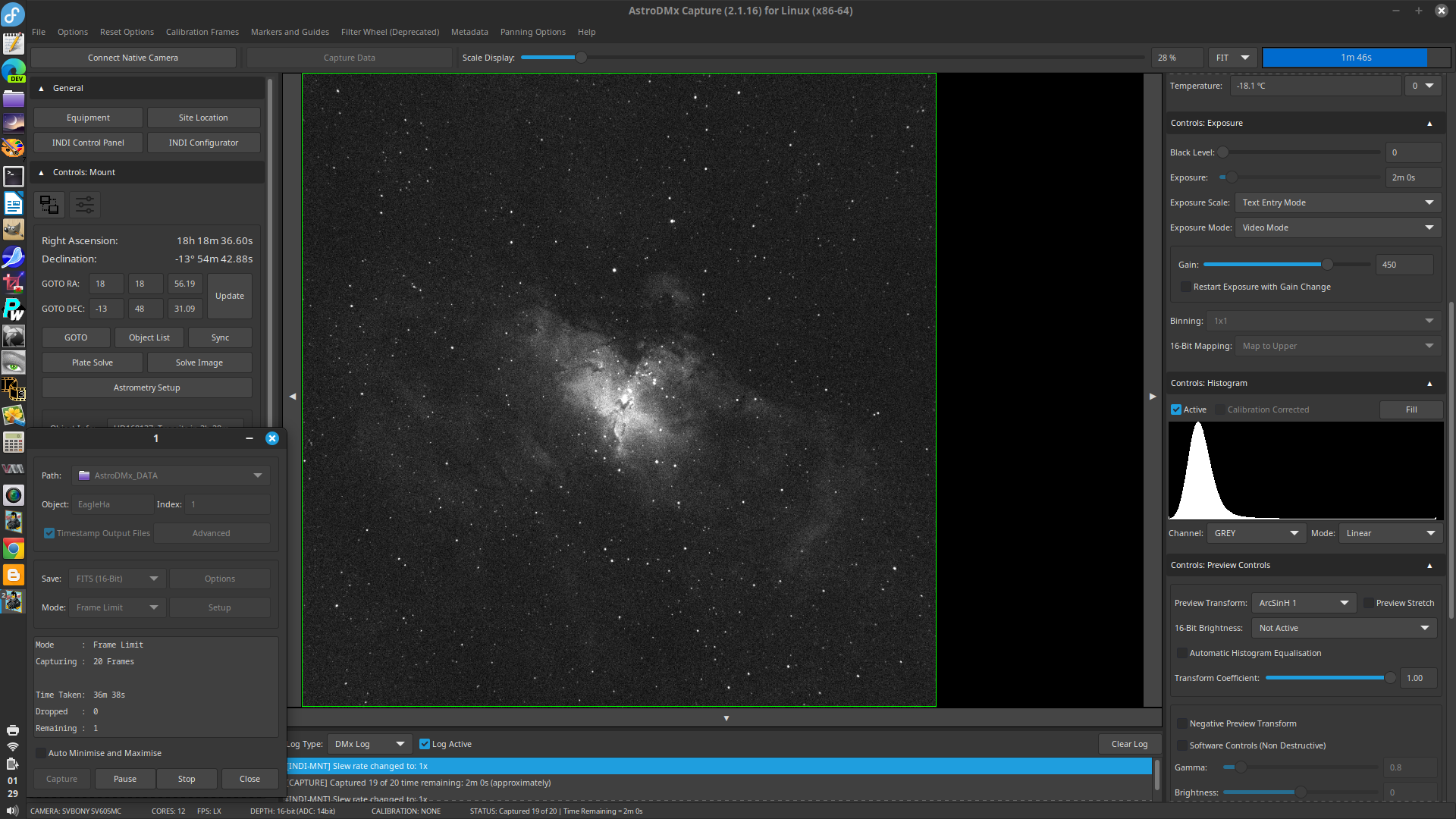Open the Exposure Scale dropdown
Viewport: 1456px width, 819px height.
click(1338, 202)
